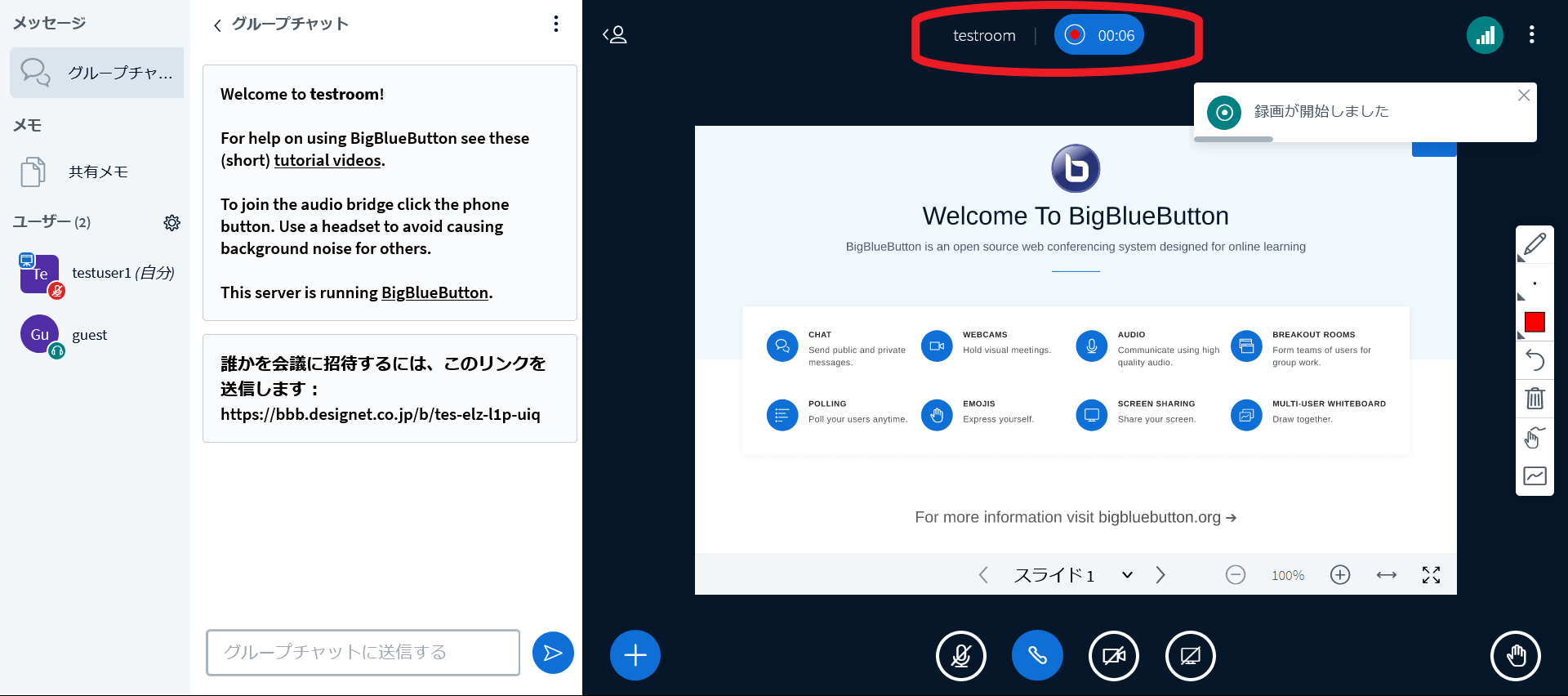This screenshot has height=696, width=1568.
Task: Select the pencil whiteboard tool
Action: pos(1535,243)
